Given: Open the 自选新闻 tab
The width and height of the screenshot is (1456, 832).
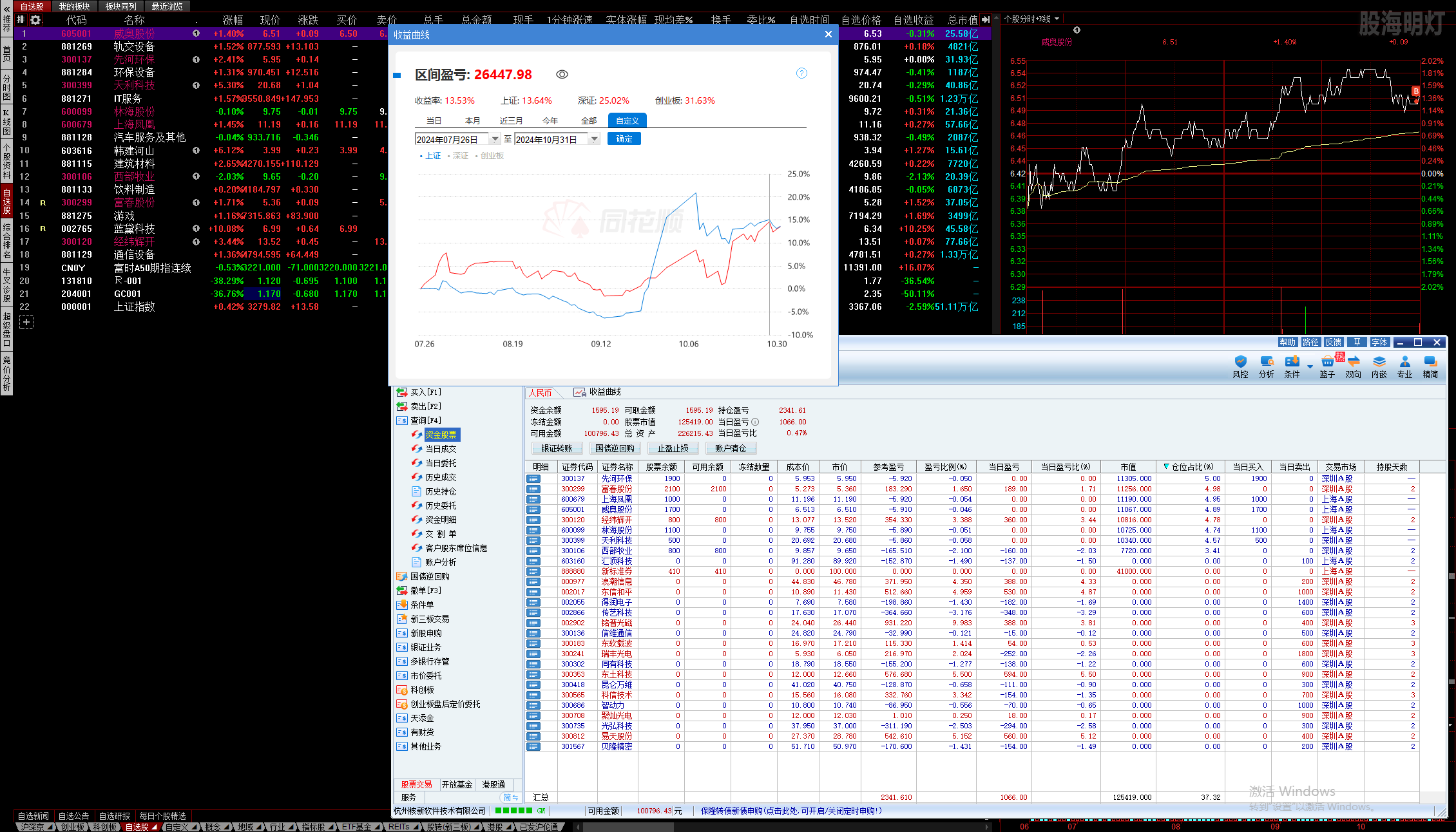Looking at the screenshot, I should click(x=34, y=816).
